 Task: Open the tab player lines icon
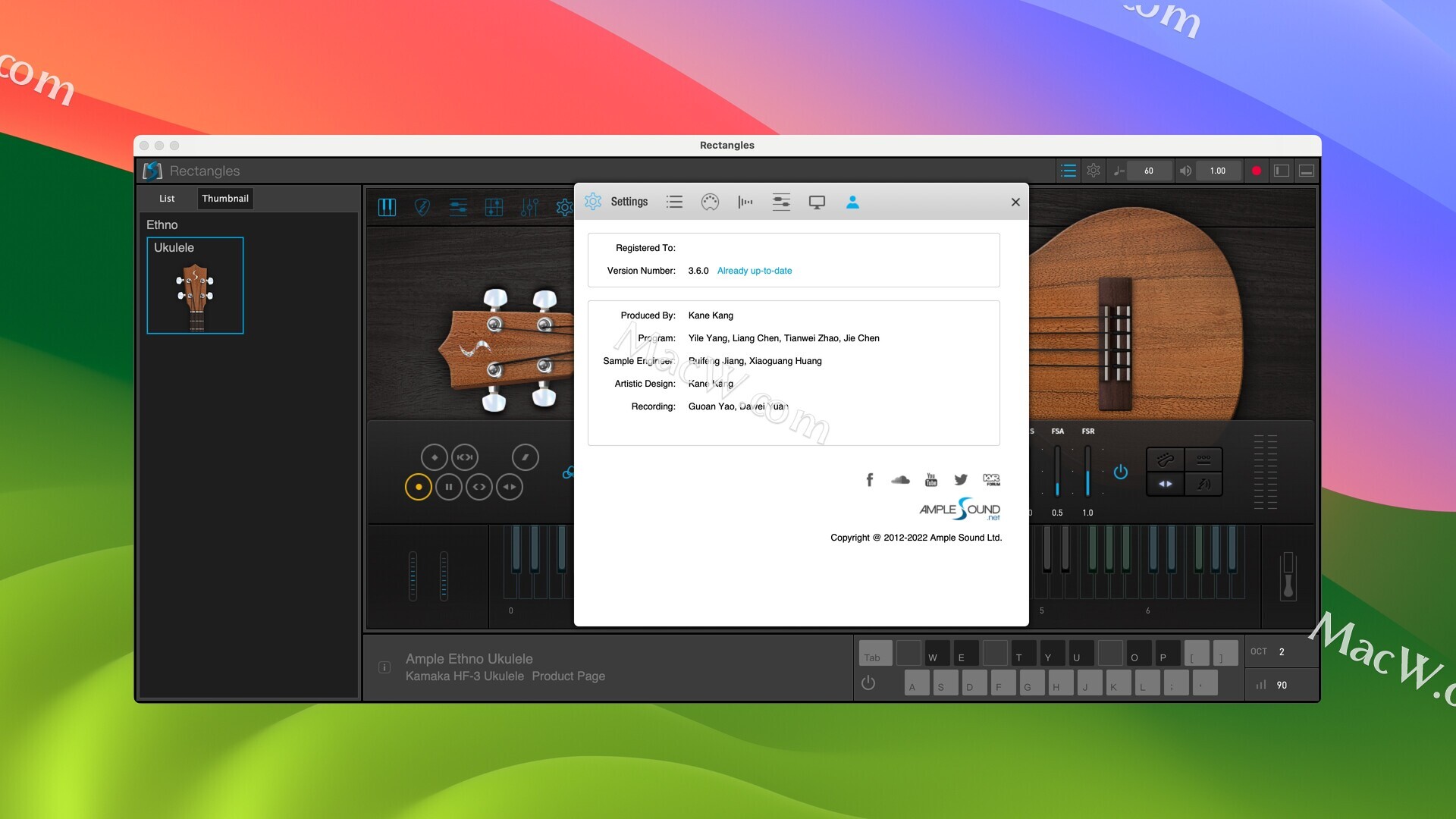(x=458, y=207)
